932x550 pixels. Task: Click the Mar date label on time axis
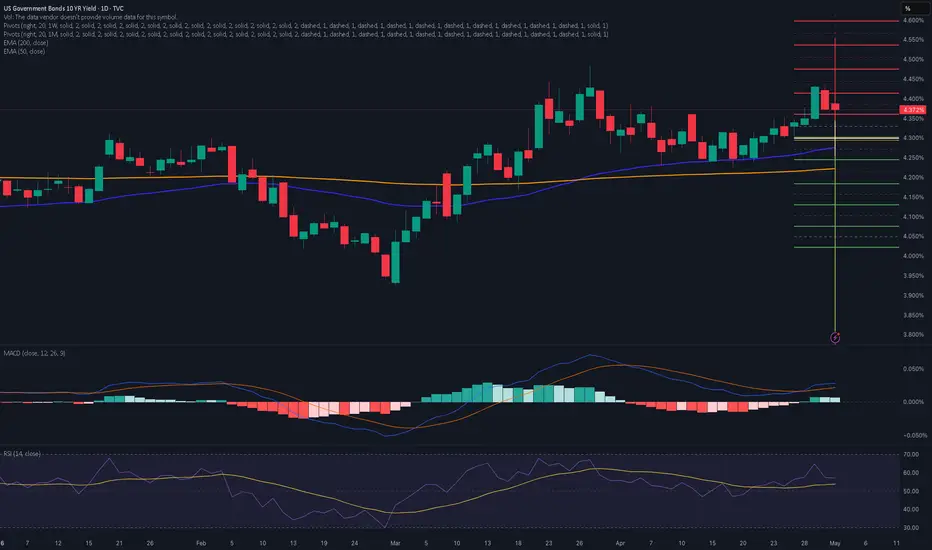pos(395,543)
